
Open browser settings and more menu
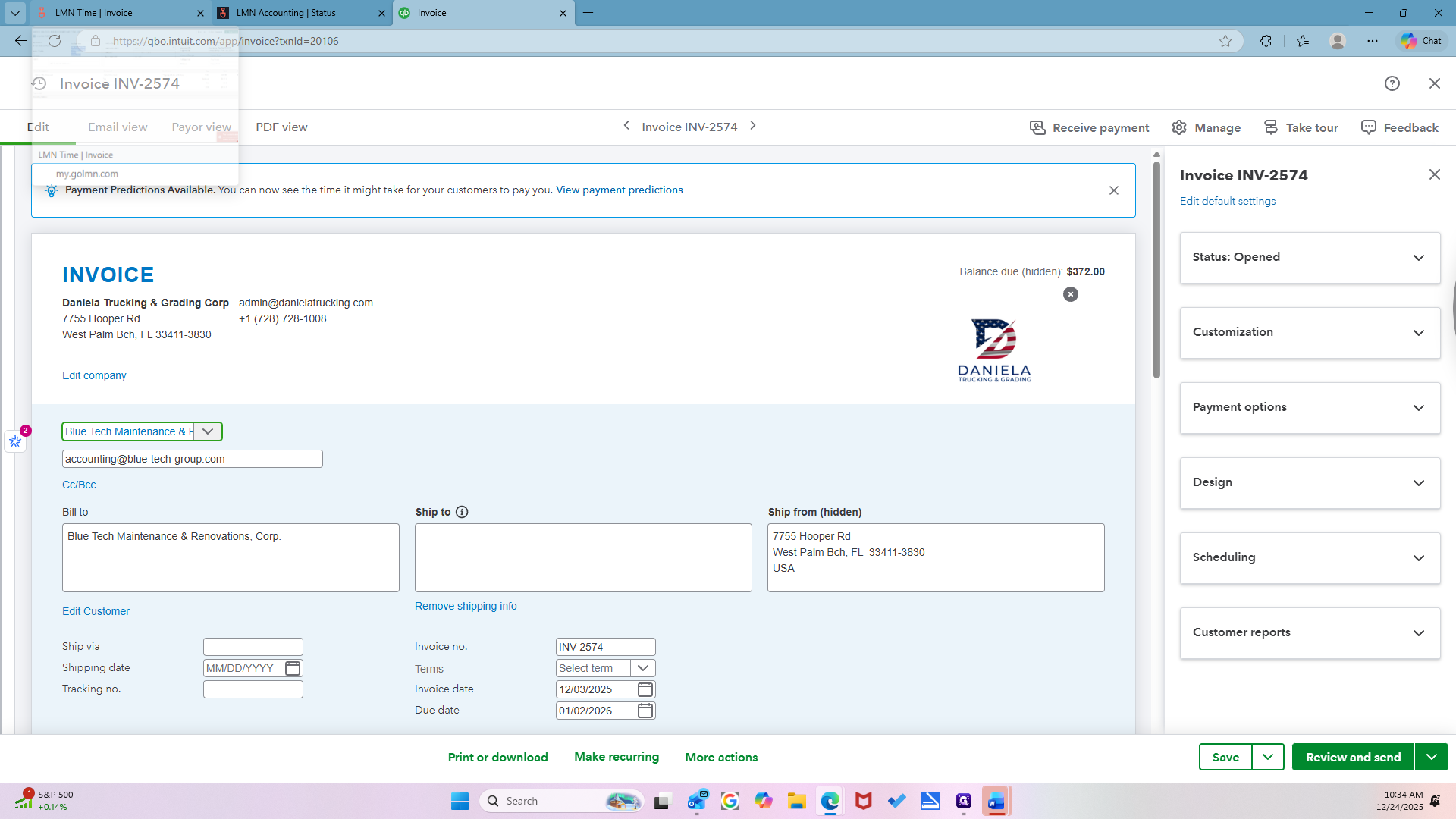coord(1373,41)
